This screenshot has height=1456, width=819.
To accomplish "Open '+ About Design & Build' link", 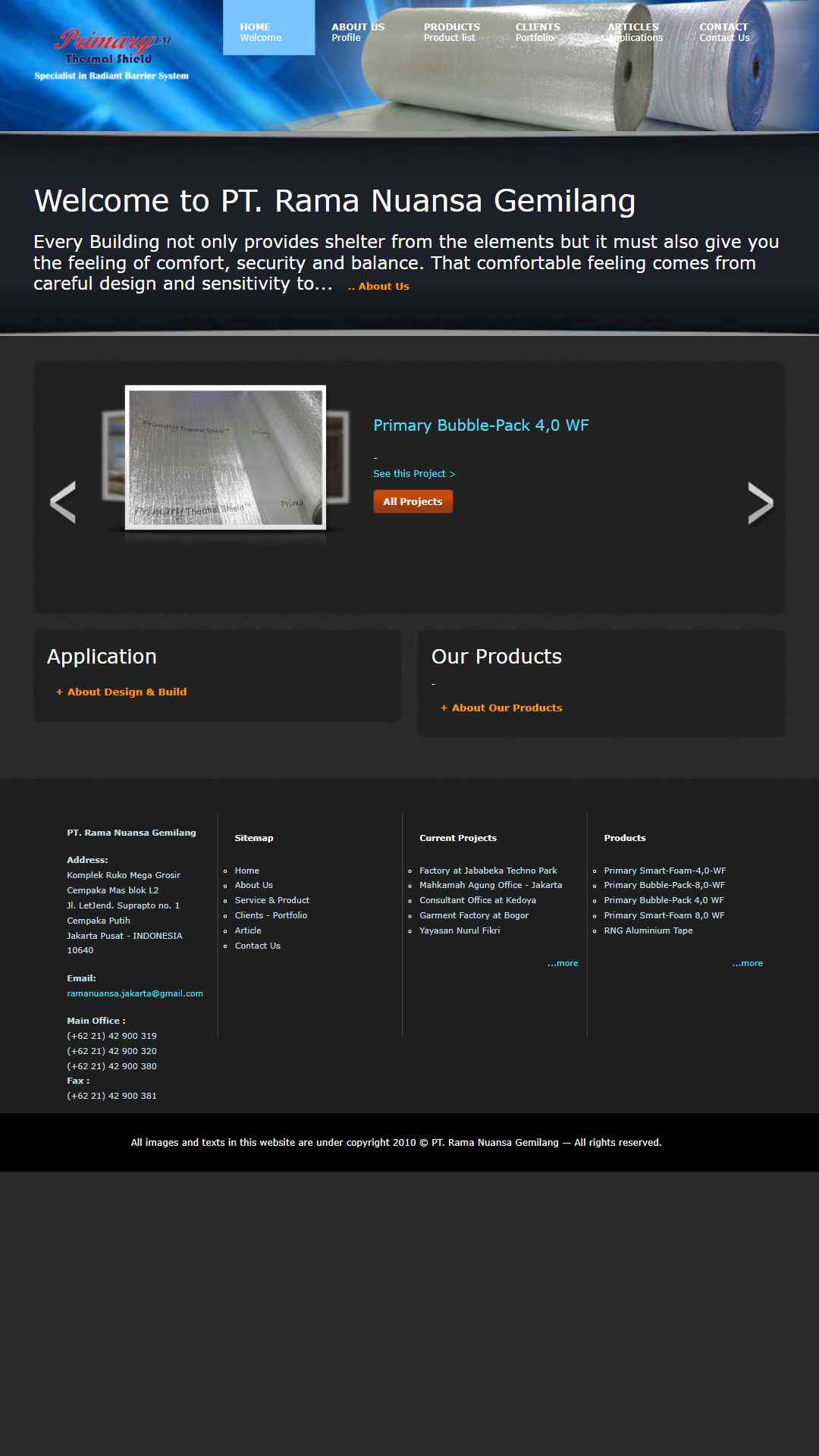I will 121,692.
